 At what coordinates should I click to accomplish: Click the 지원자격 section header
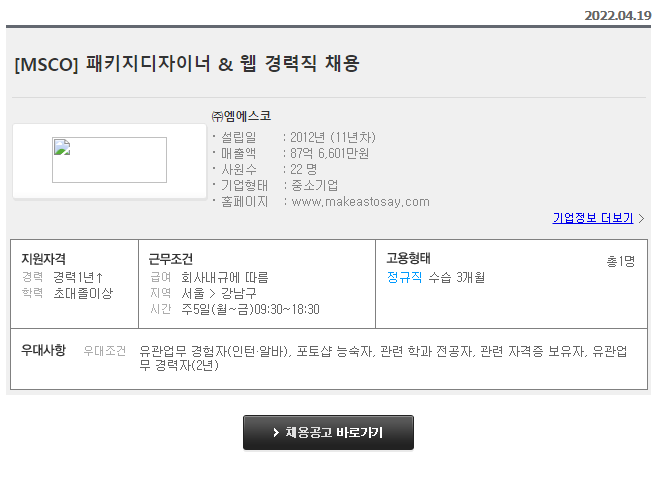[44, 259]
